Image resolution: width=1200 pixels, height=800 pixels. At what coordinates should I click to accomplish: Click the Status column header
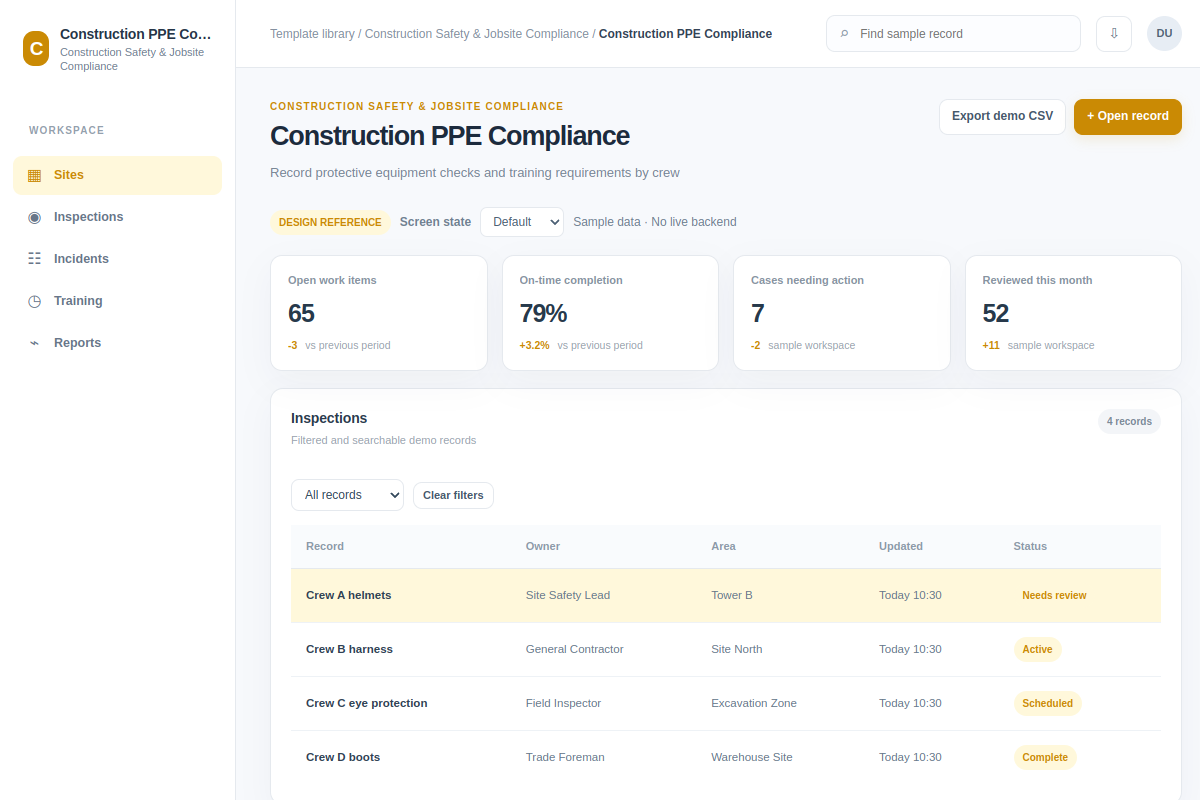[x=1030, y=546]
